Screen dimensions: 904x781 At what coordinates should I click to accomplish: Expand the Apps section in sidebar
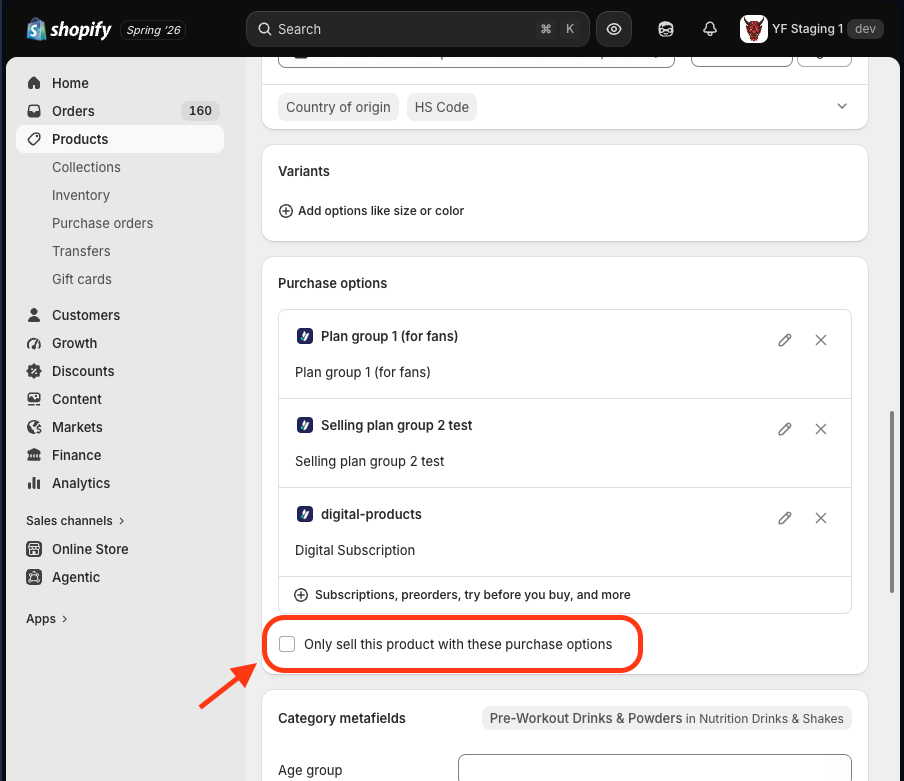pyautogui.click(x=47, y=619)
